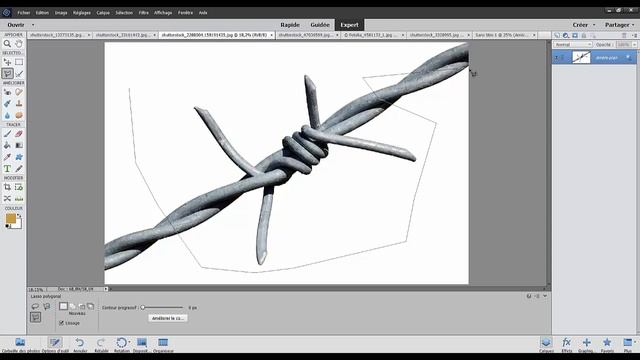Open the Calque menu
This screenshot has width=640, height=360.
tap(103, 13)
